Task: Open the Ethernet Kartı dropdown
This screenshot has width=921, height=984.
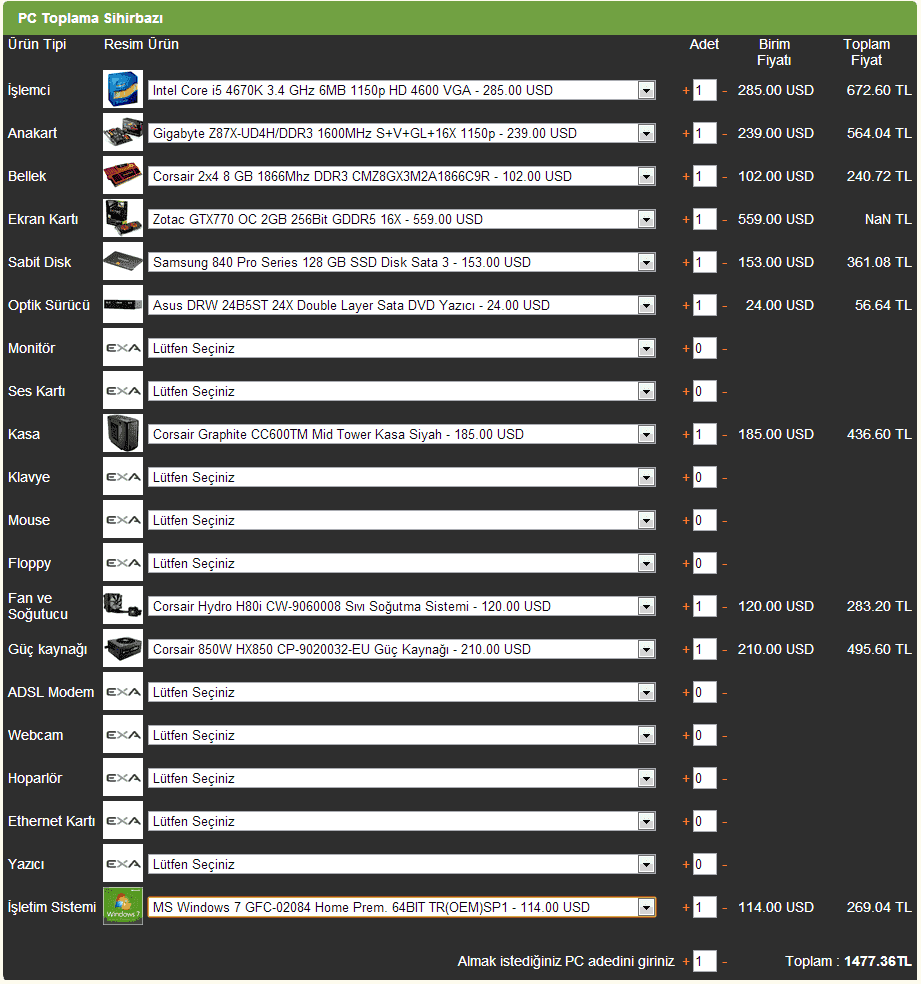Action: (x=402, y=821)
